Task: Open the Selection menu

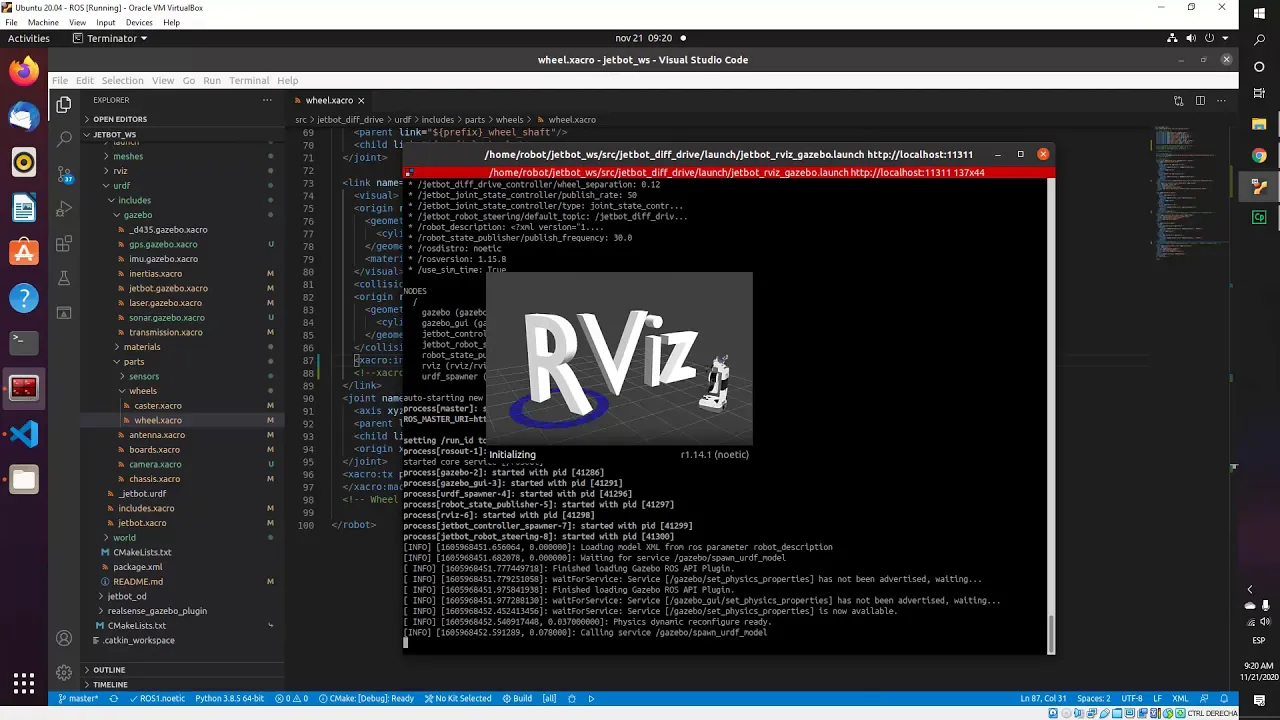Action: click(x=122, y=80)
